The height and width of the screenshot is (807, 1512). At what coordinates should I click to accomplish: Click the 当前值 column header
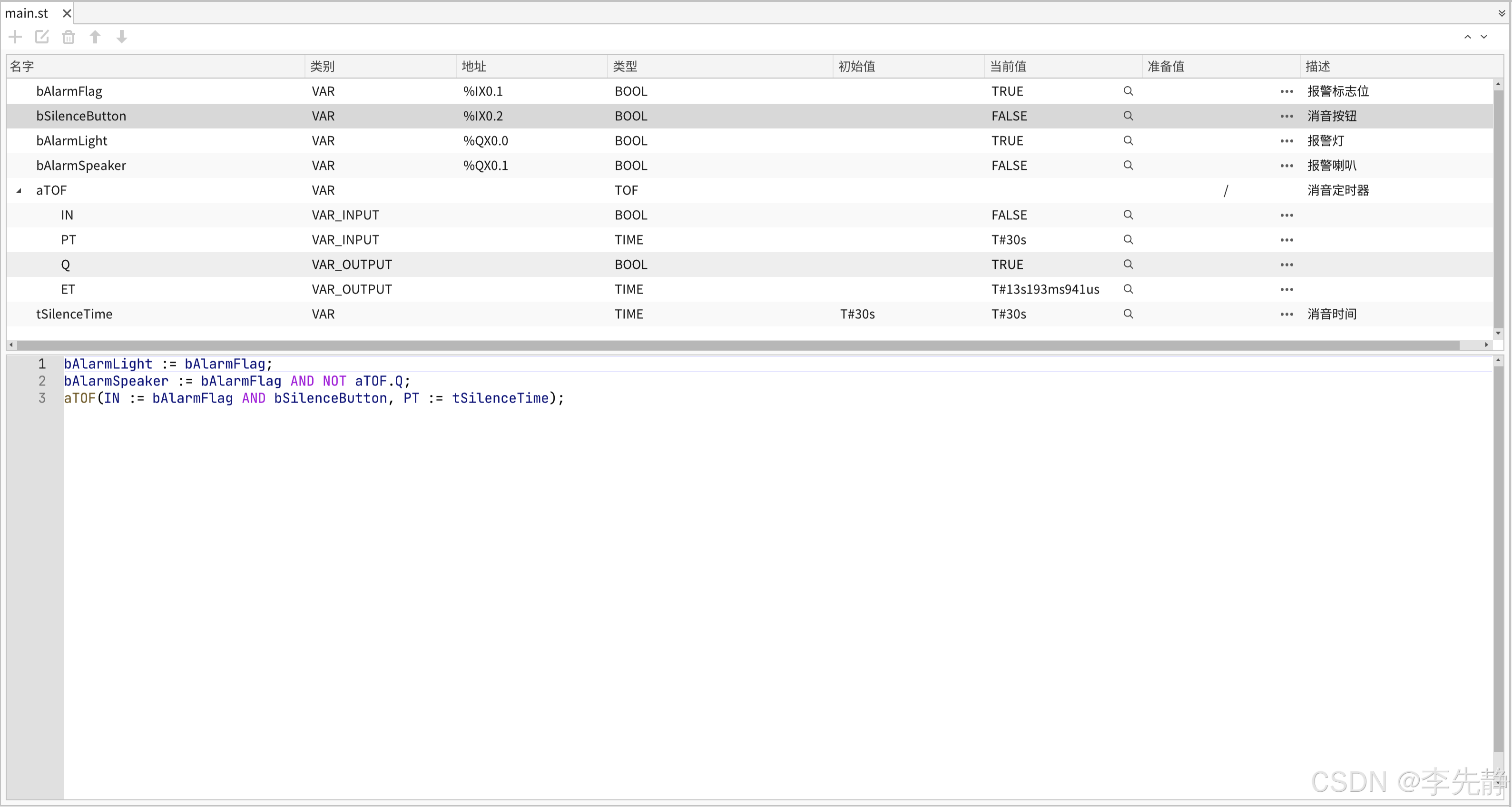click(1008, 66)
